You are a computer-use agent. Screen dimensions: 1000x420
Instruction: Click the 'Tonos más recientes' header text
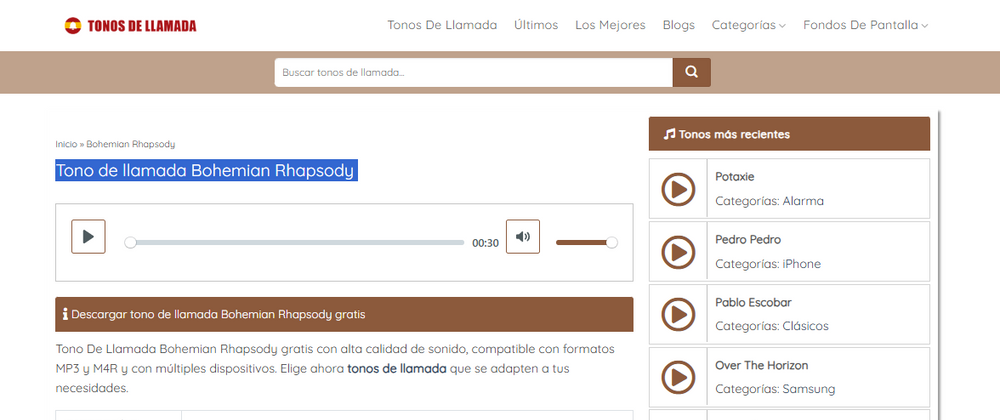pyautogui.click(x=734, y=134)
